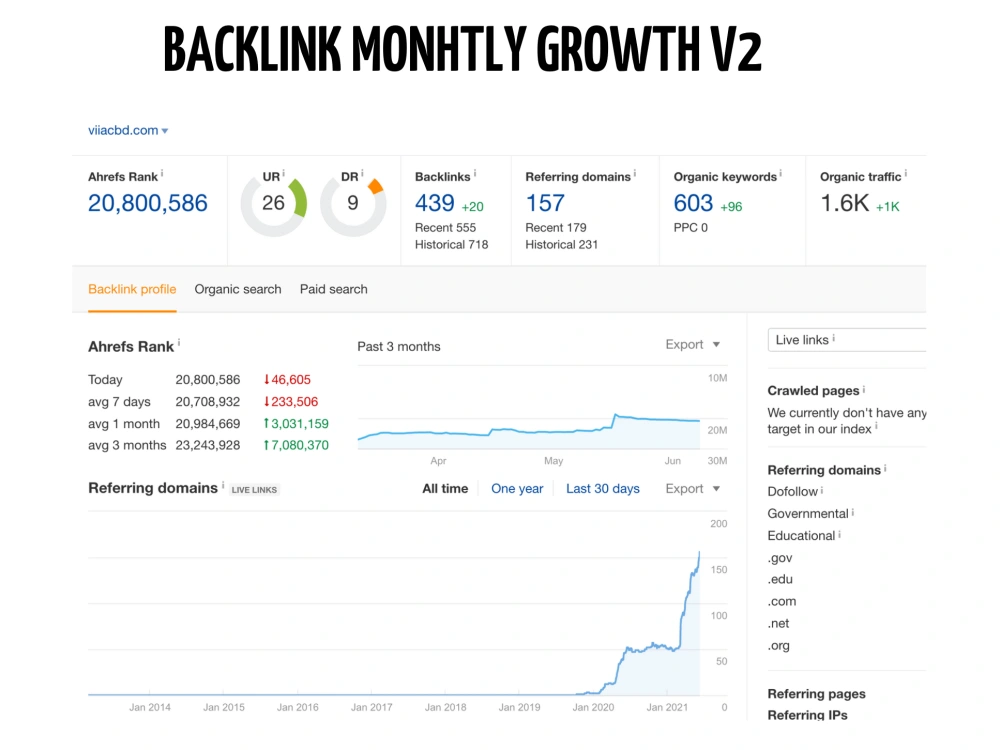Select the Last 30 days range
Screen dimensions: 1000x750
tap(603, 489)
